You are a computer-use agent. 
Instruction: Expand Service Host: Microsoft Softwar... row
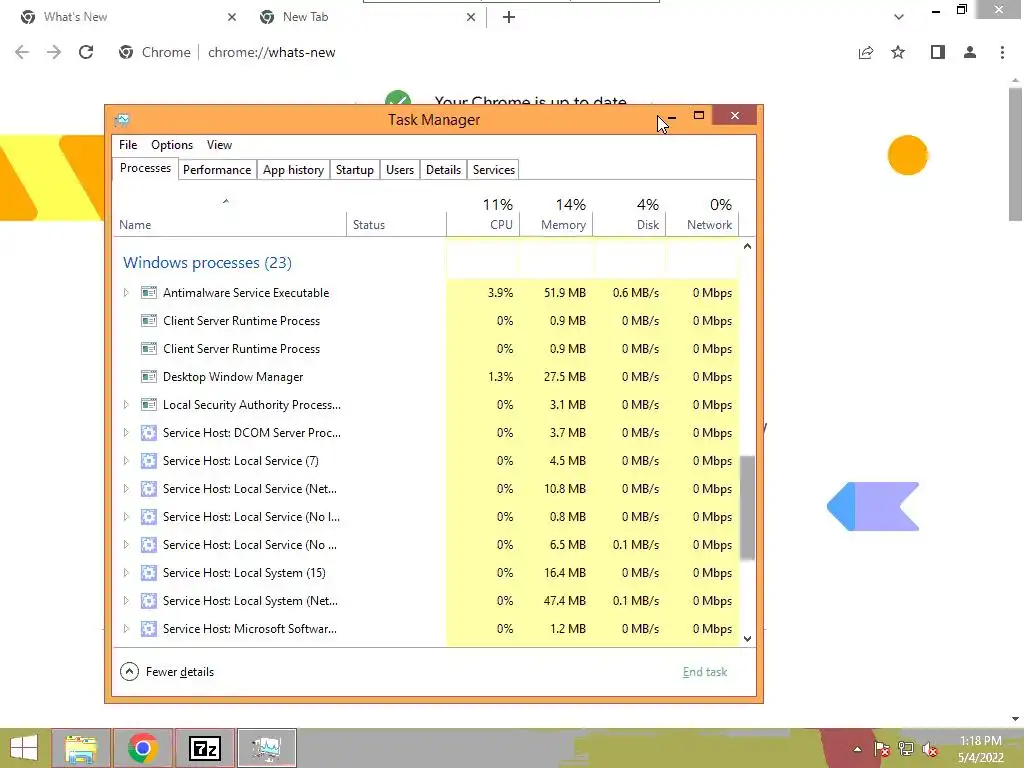(x=126, y=629)
